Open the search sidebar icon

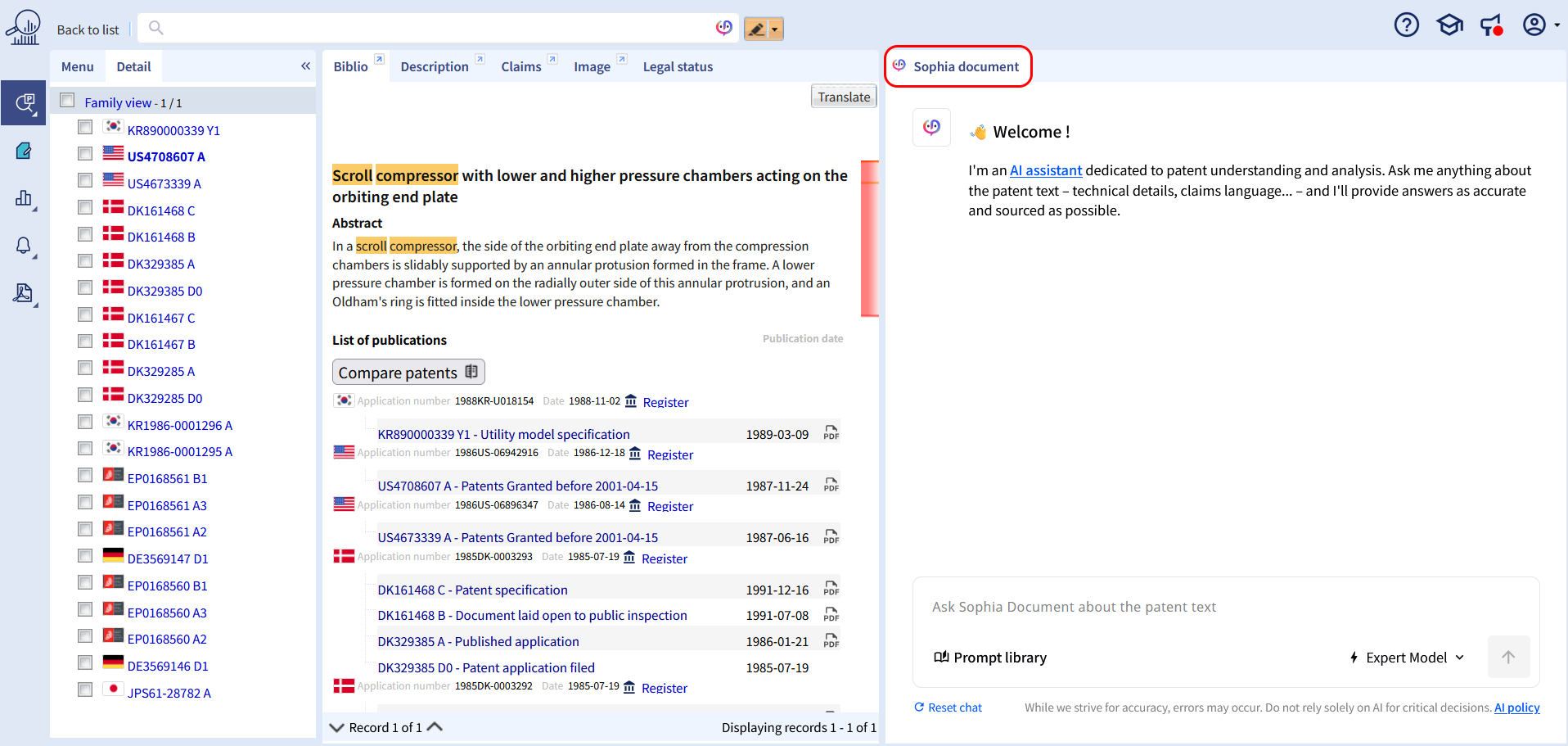25,102
